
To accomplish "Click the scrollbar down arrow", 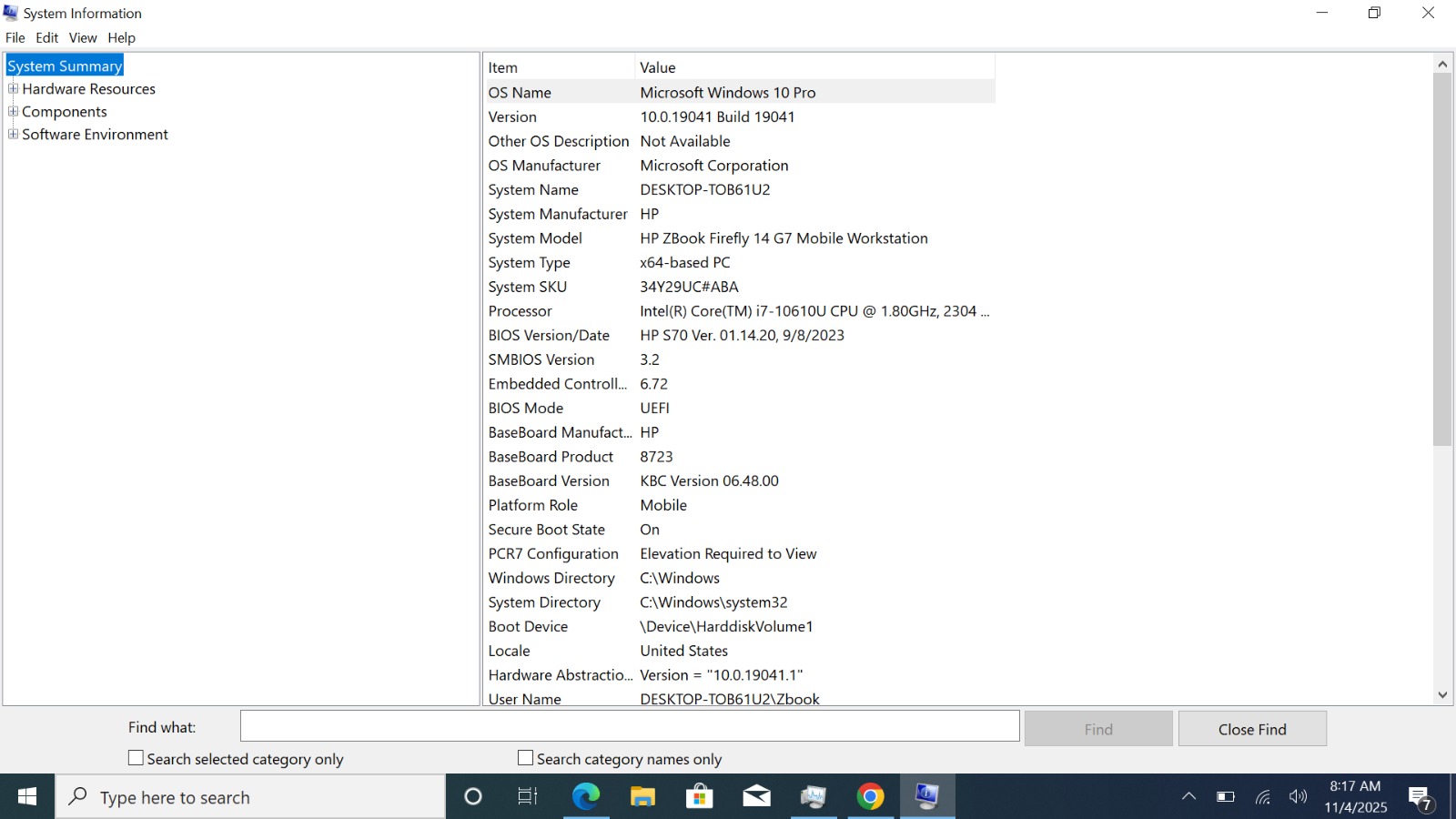I will point(1441,695).
